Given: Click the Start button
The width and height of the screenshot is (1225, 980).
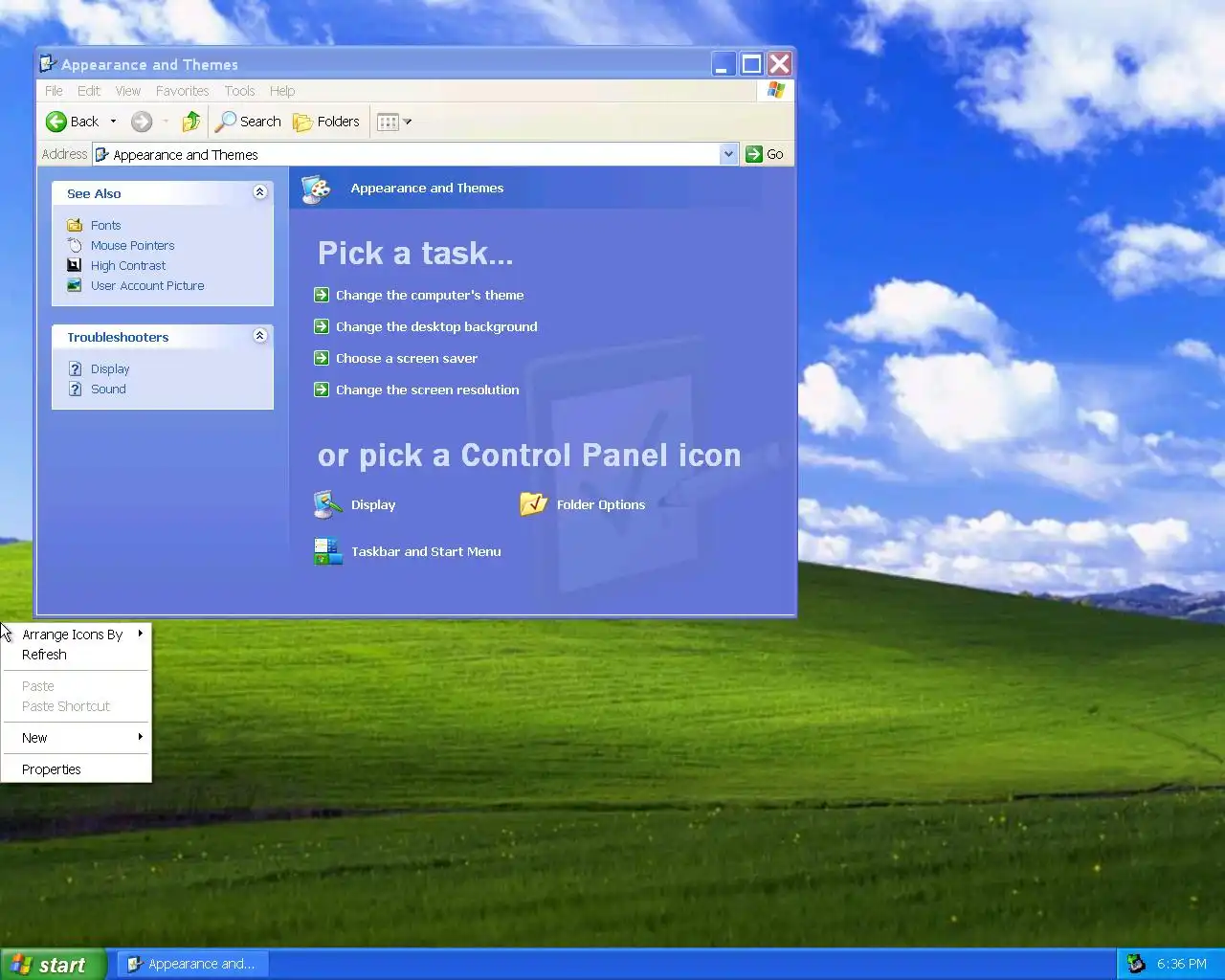Looking at the screenshot, I should click(52, 965).
